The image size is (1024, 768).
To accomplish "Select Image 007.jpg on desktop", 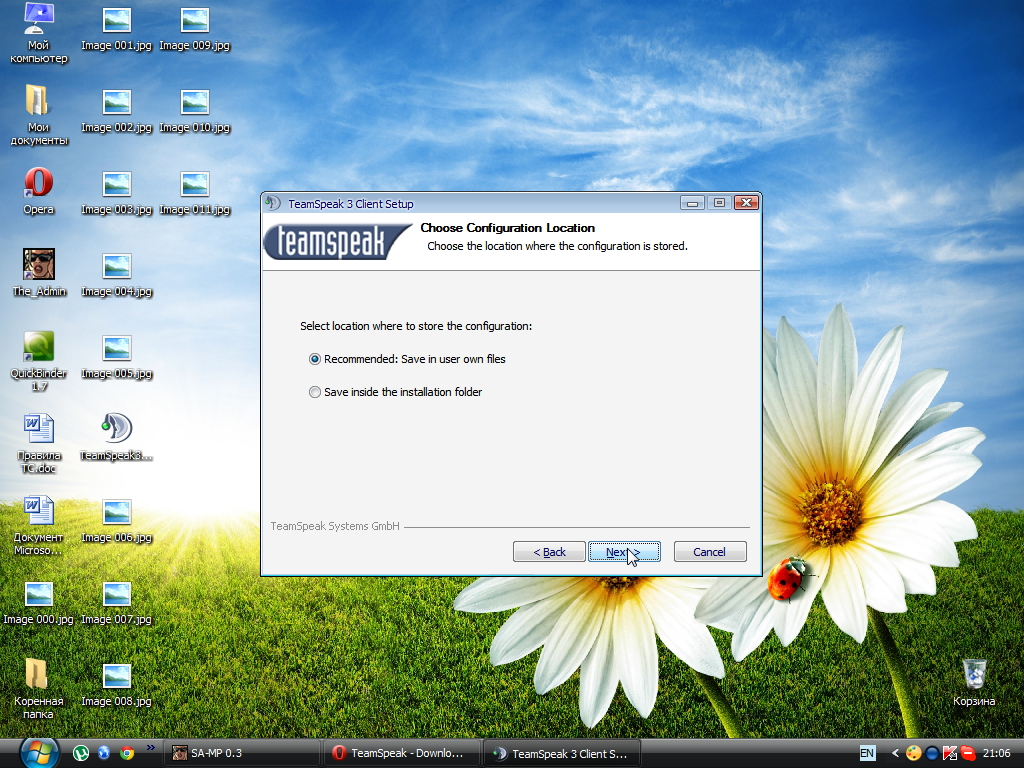I will tap(116, 602).
